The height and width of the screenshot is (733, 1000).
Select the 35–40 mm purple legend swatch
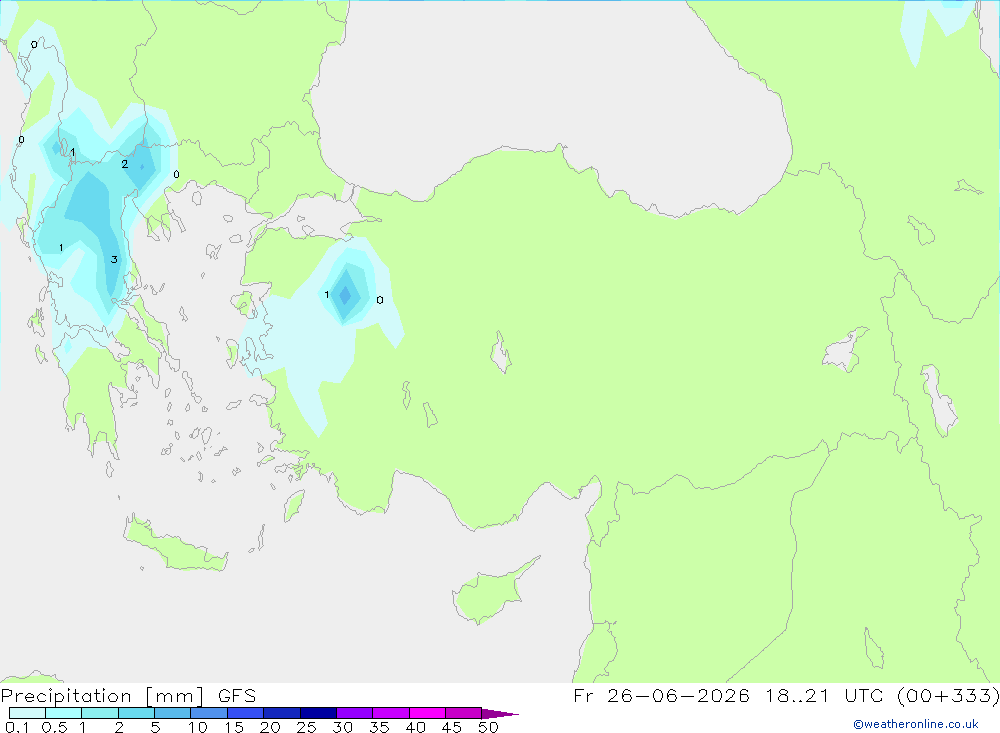click(391, 713)
